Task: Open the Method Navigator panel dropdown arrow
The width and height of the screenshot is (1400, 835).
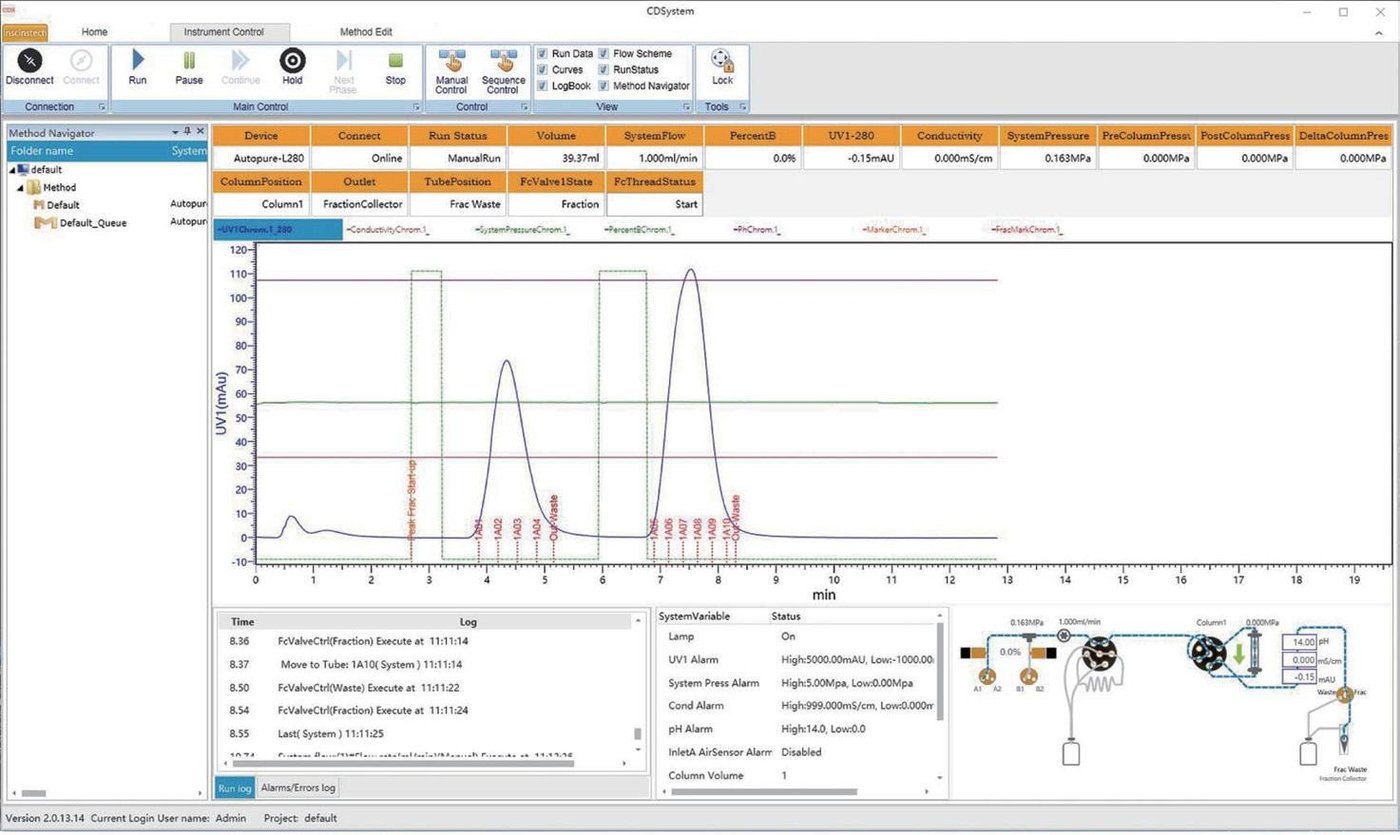Action: coord(176,132)
